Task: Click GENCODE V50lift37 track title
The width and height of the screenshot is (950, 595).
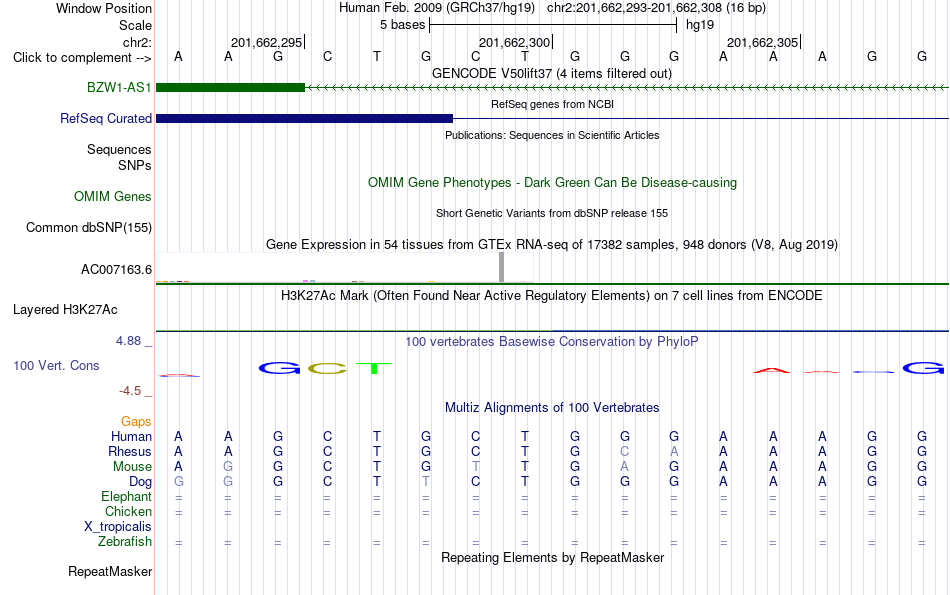Action: [x=551, y=73]
